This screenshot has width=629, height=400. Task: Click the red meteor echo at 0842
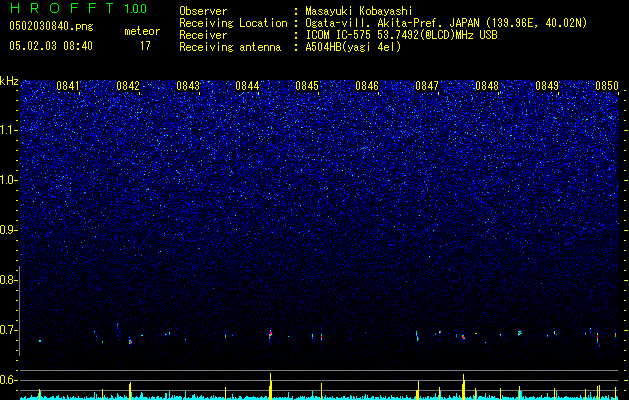tap(130, 342)
